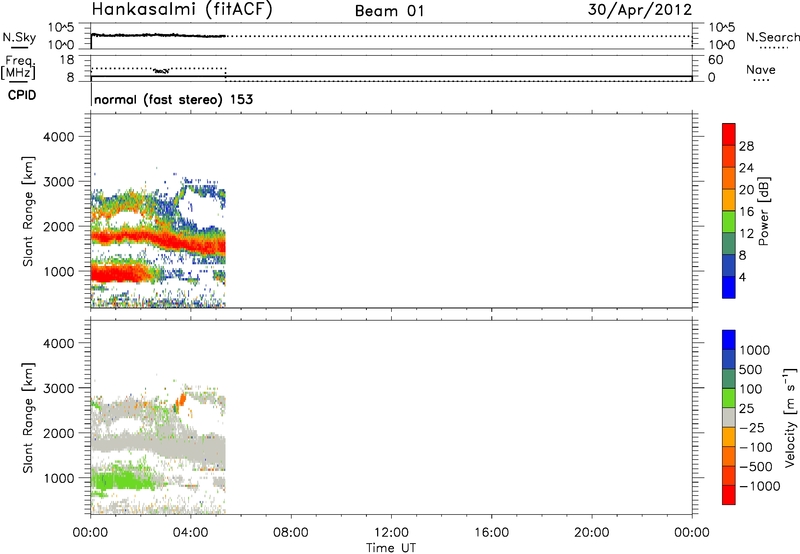Screen dimensions: 800x554
Task: Click the '-25' velocity colorbar label
Action: pyautogui.click(x=753, y=428)
